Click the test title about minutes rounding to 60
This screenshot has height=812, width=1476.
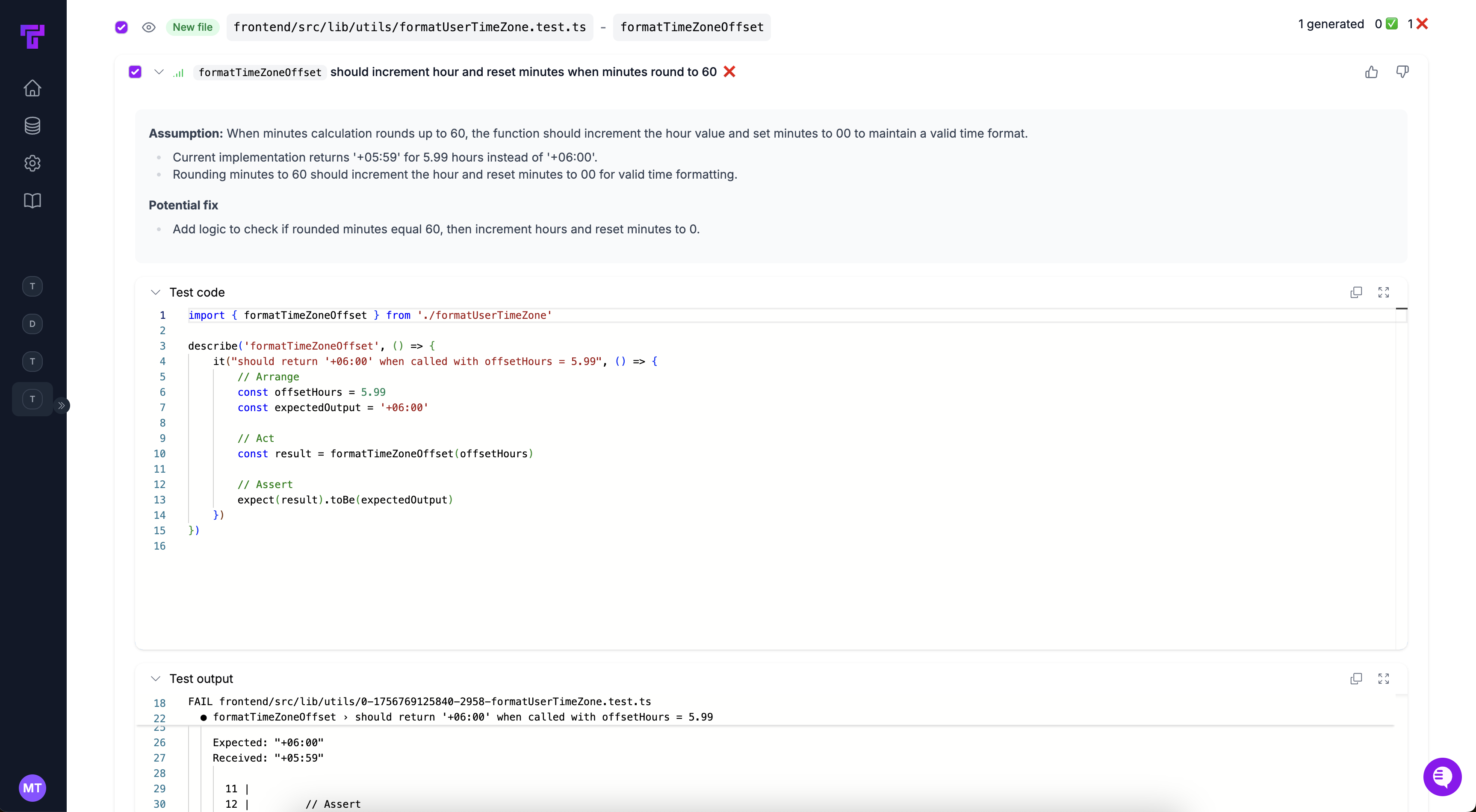coord(523,71)
